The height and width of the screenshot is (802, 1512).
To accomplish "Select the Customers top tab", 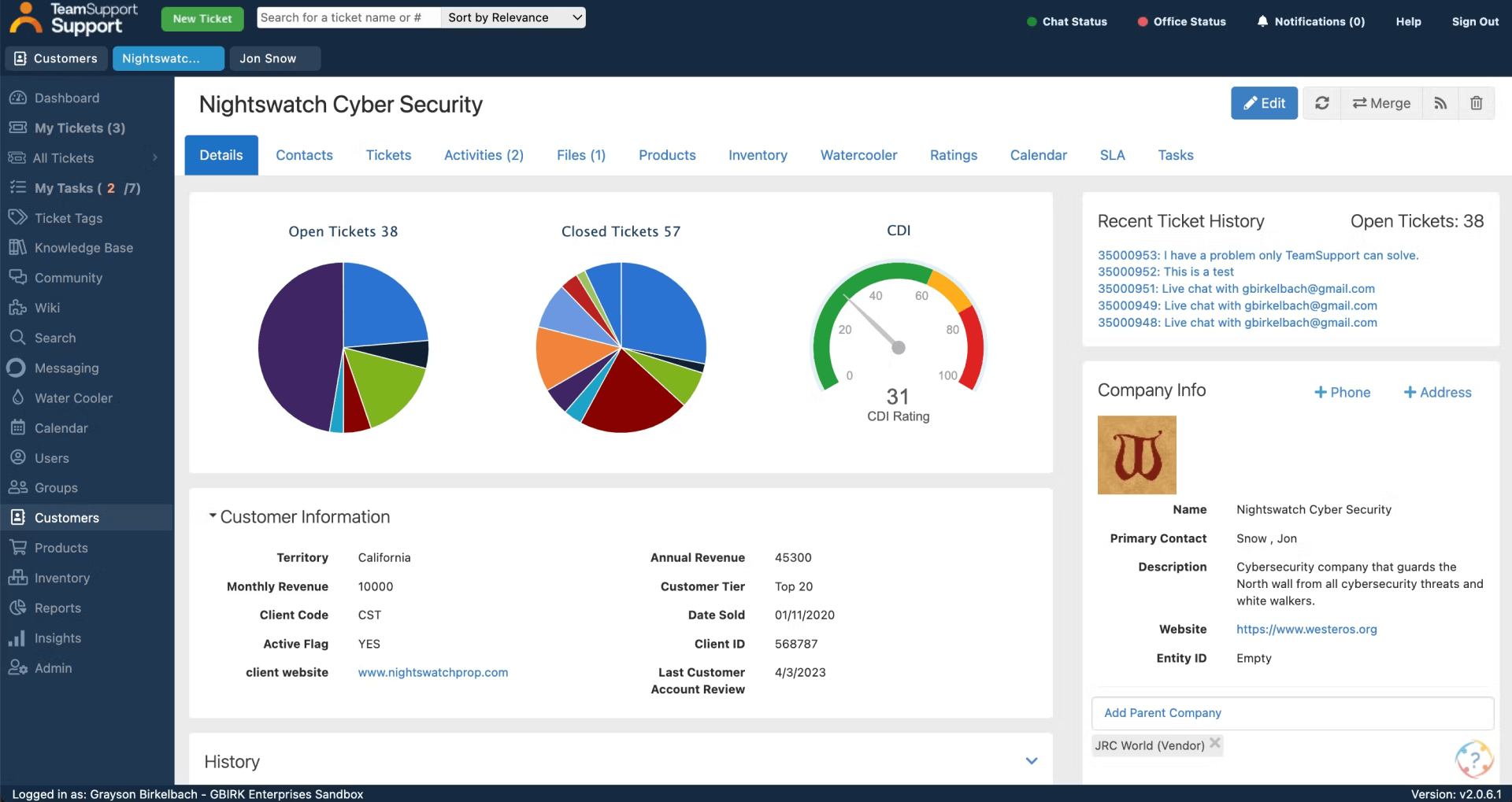I will [x=56, y=58].
